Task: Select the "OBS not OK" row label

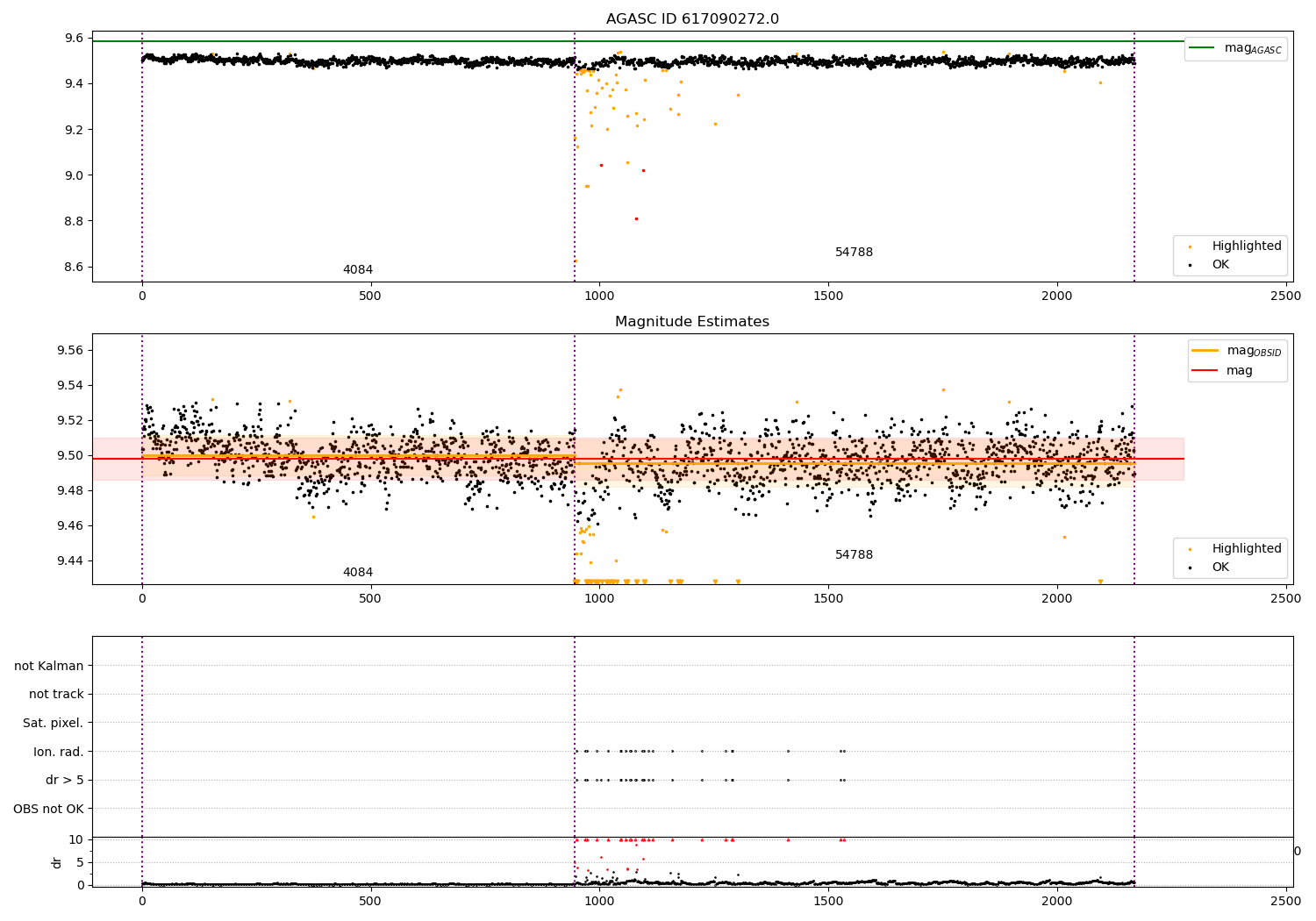Action: point(49,809)
